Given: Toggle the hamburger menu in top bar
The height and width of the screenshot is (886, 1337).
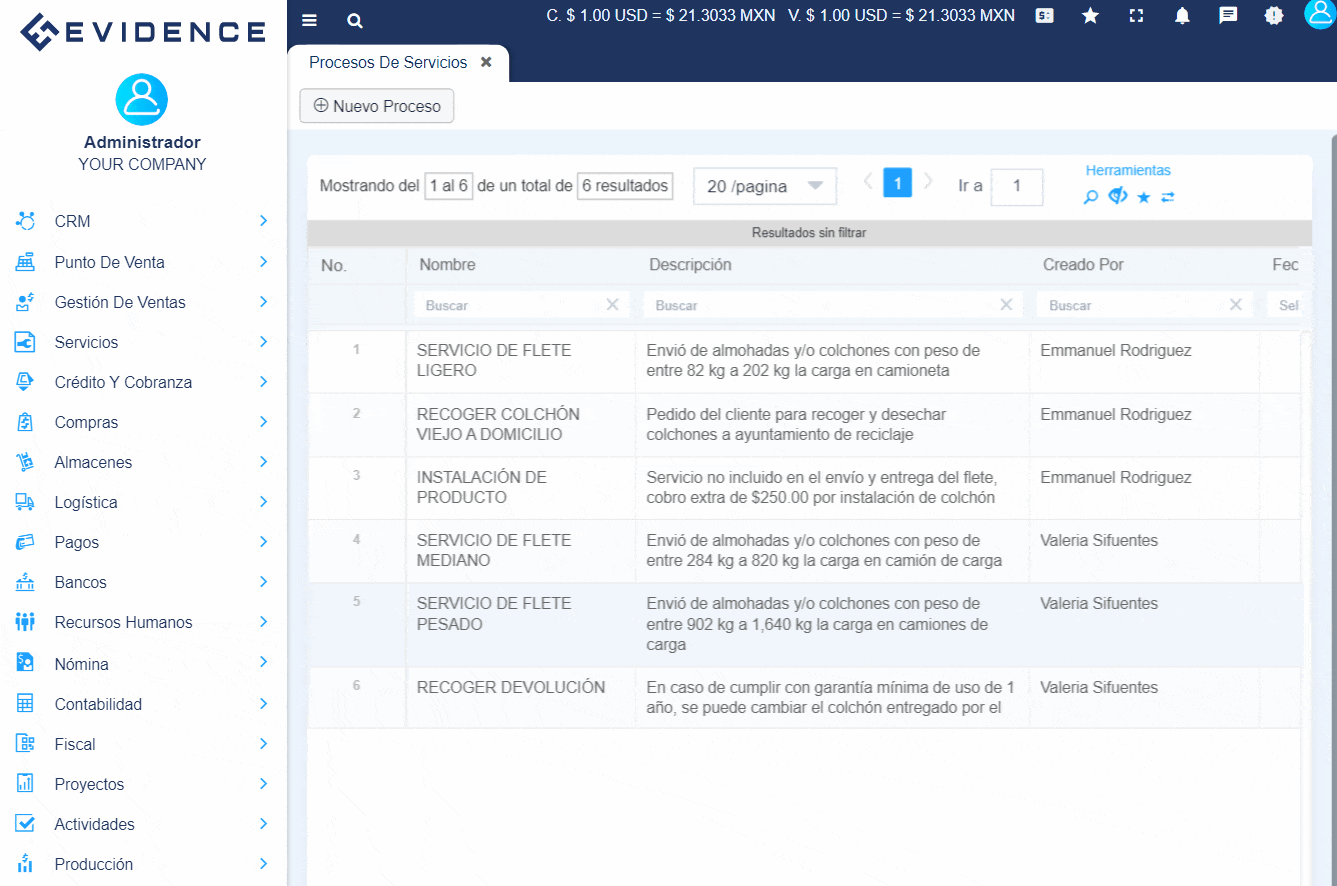Looking at the screenshot, I should pyautogui.click(x=309, y=20).
